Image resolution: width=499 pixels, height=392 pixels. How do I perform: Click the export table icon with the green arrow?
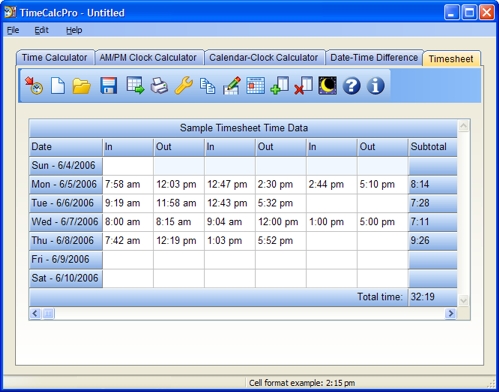coord(135,85)
